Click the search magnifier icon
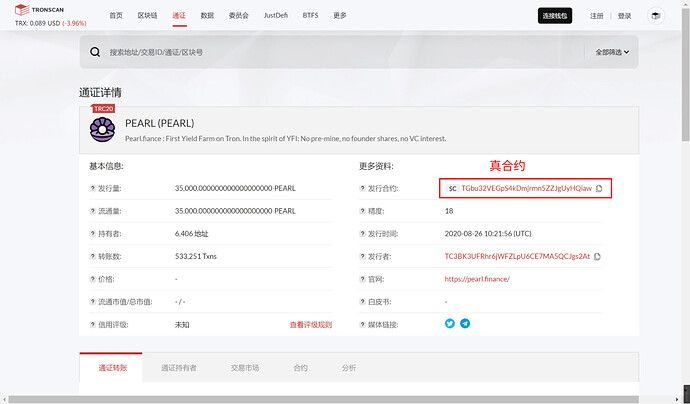The image size is (690, 404). [x=95, y=52]
